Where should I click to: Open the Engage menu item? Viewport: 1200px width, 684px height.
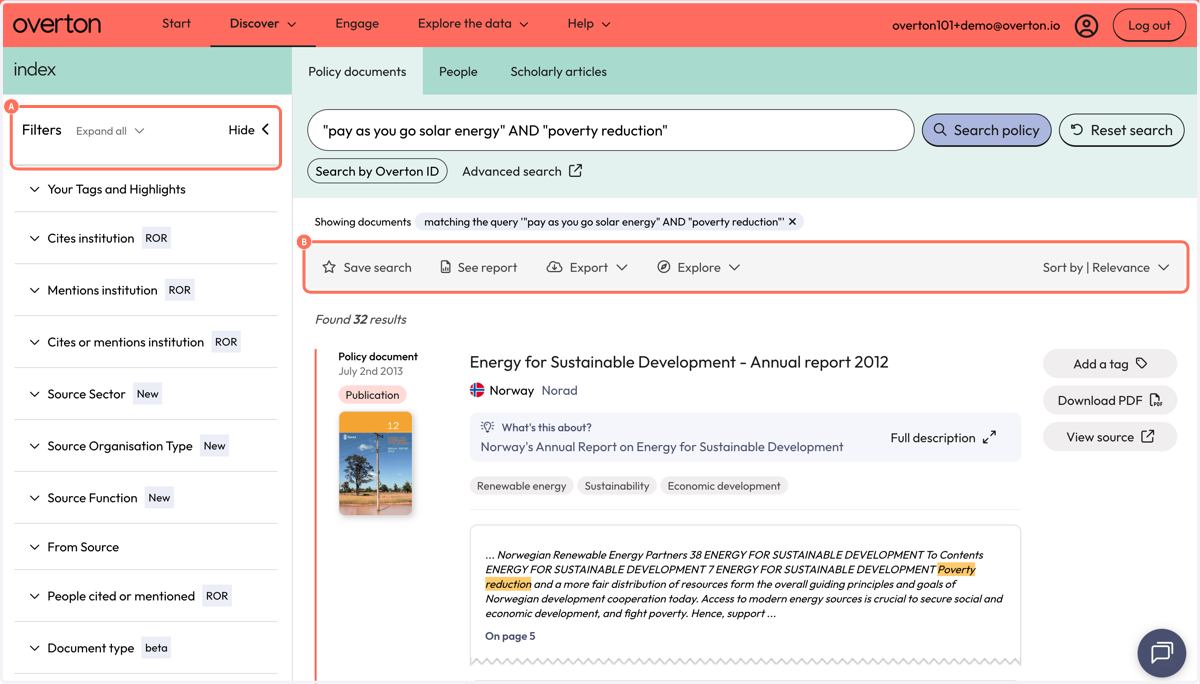(357, 24)
